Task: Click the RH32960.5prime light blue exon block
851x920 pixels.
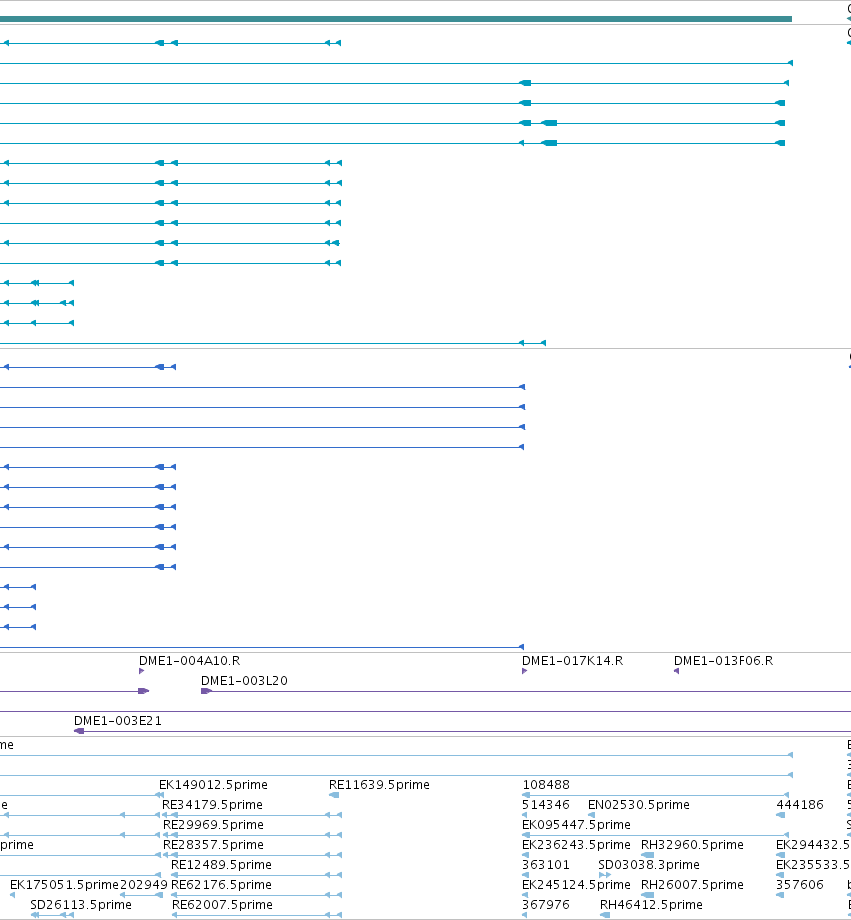Action: coord(648,855)
